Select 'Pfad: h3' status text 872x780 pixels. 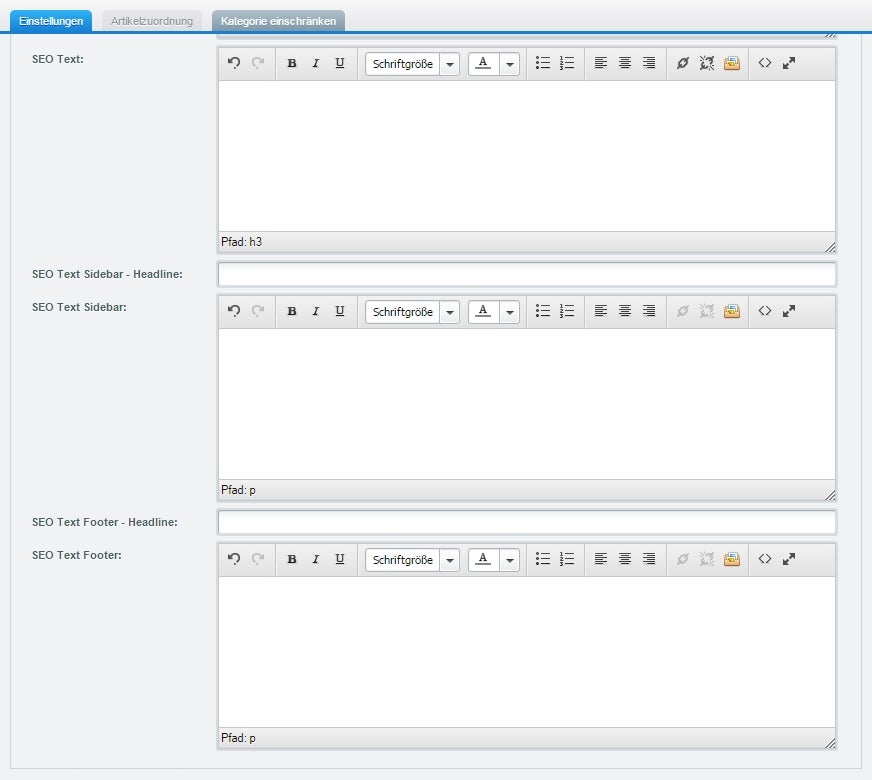coord(241,242)
